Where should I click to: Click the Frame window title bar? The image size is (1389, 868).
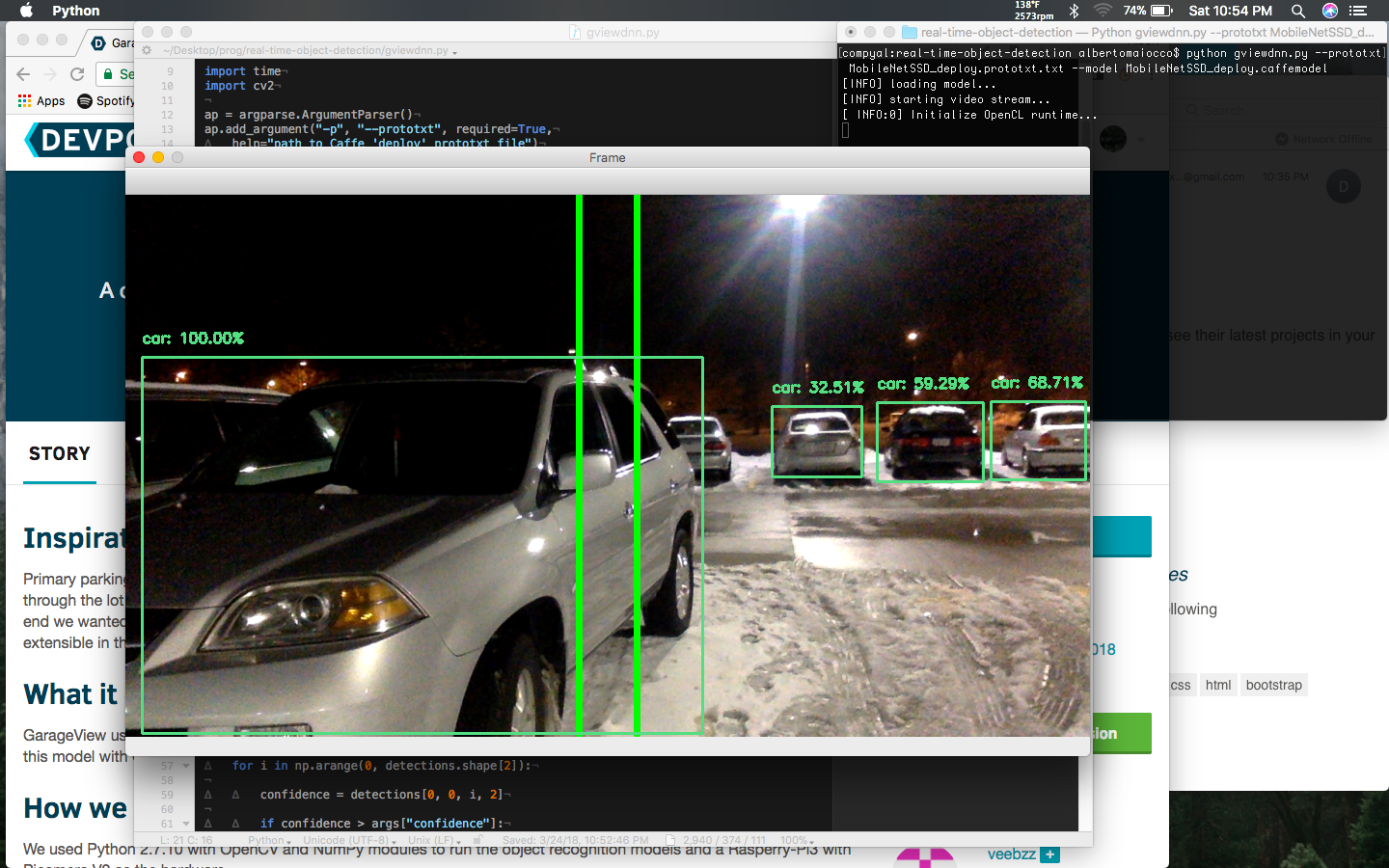pyautogui.click(x=608, y=157)
